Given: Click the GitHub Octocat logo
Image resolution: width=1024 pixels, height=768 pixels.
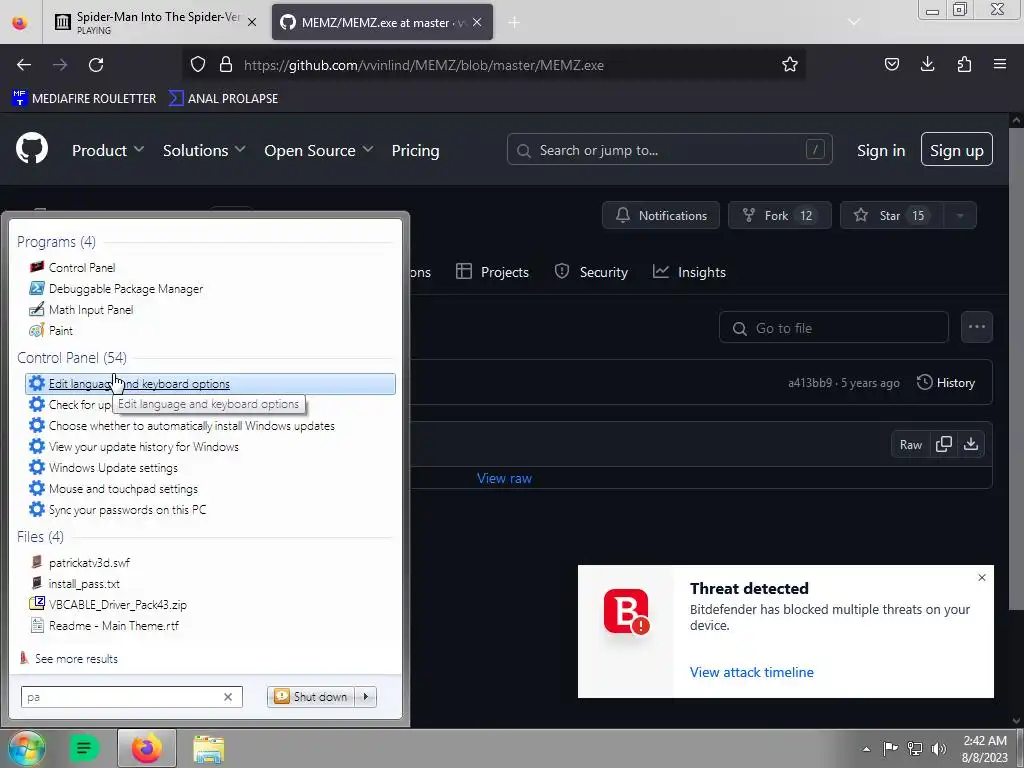Looking at the screenshot, I should pyautogui.click(x=32, y=149).
